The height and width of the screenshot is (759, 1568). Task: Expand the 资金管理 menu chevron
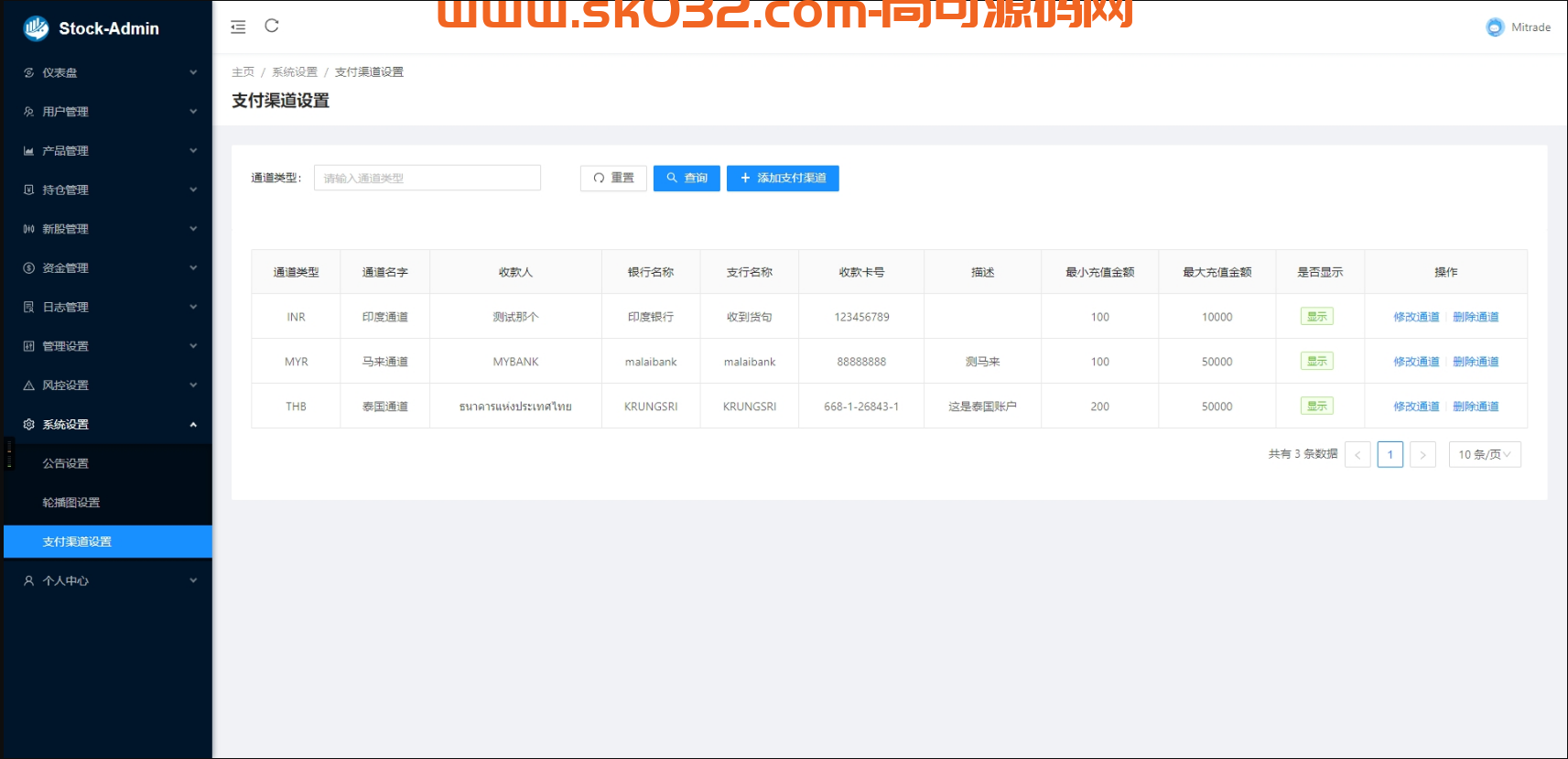point(193,268)
